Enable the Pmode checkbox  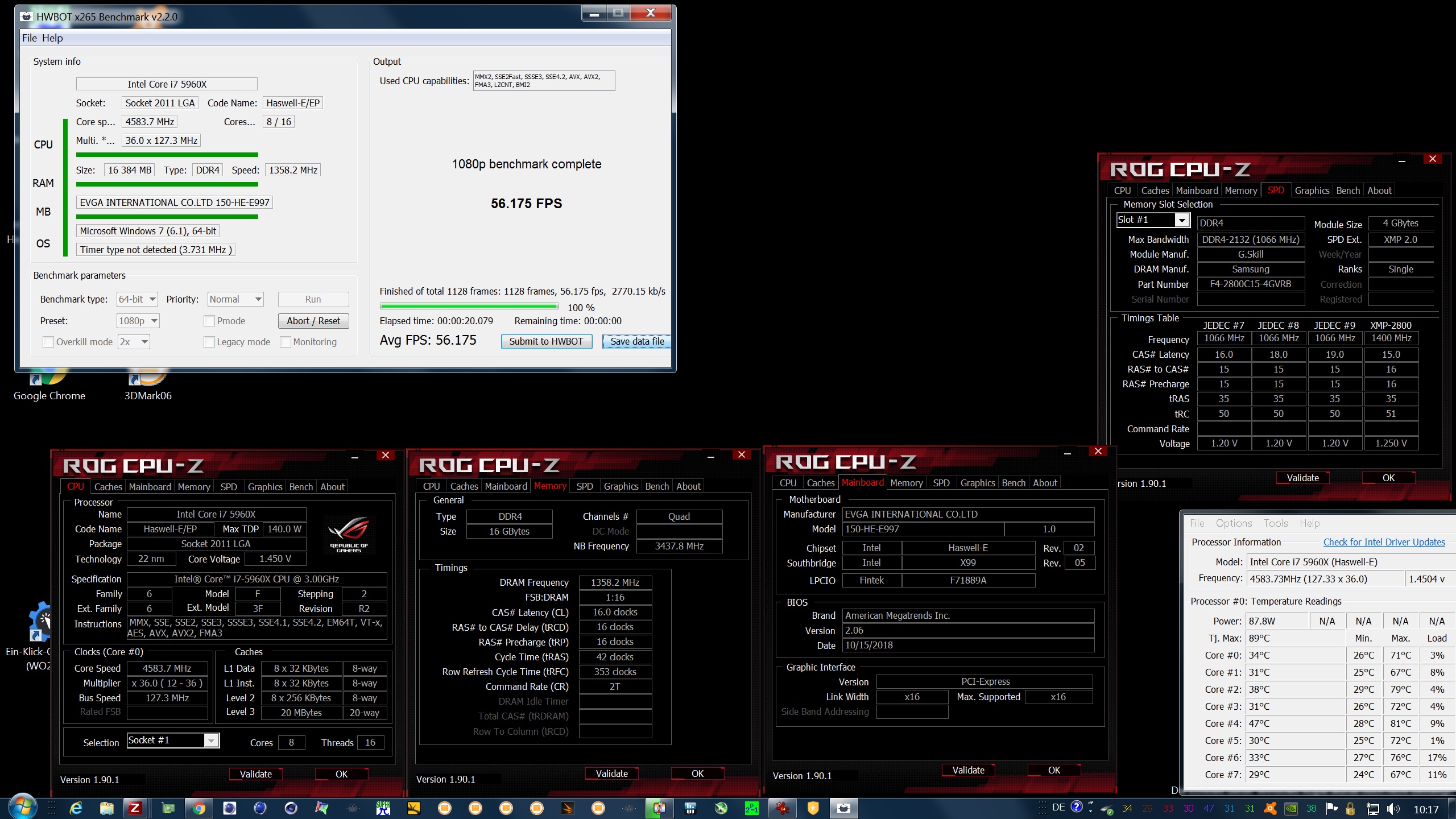[209, 321]
